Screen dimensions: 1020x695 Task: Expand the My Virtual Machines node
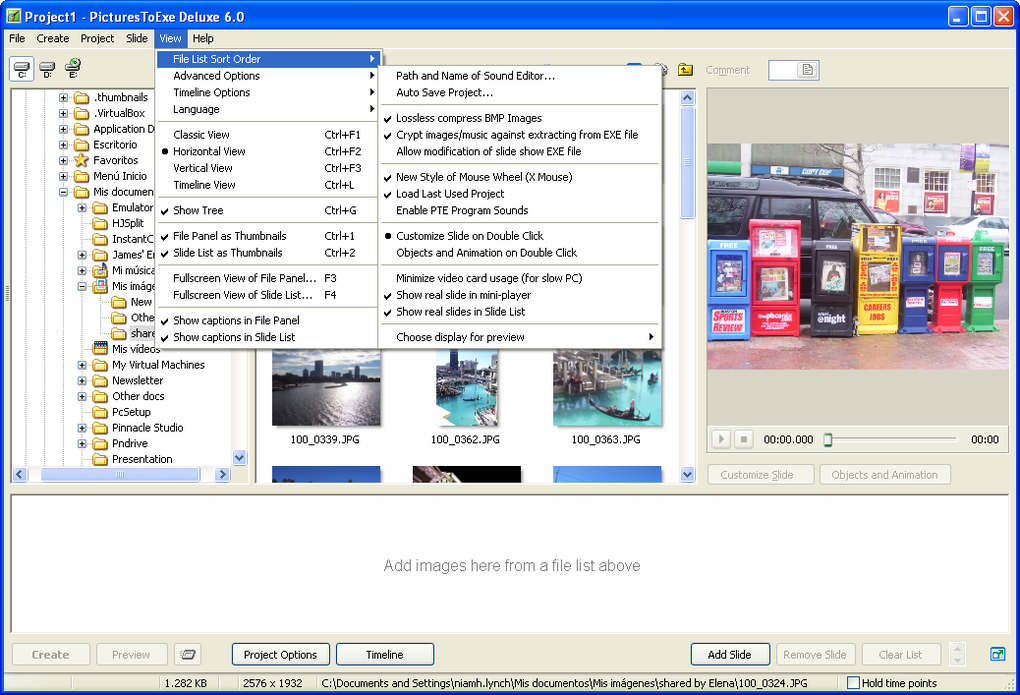[x=83, y=365]
